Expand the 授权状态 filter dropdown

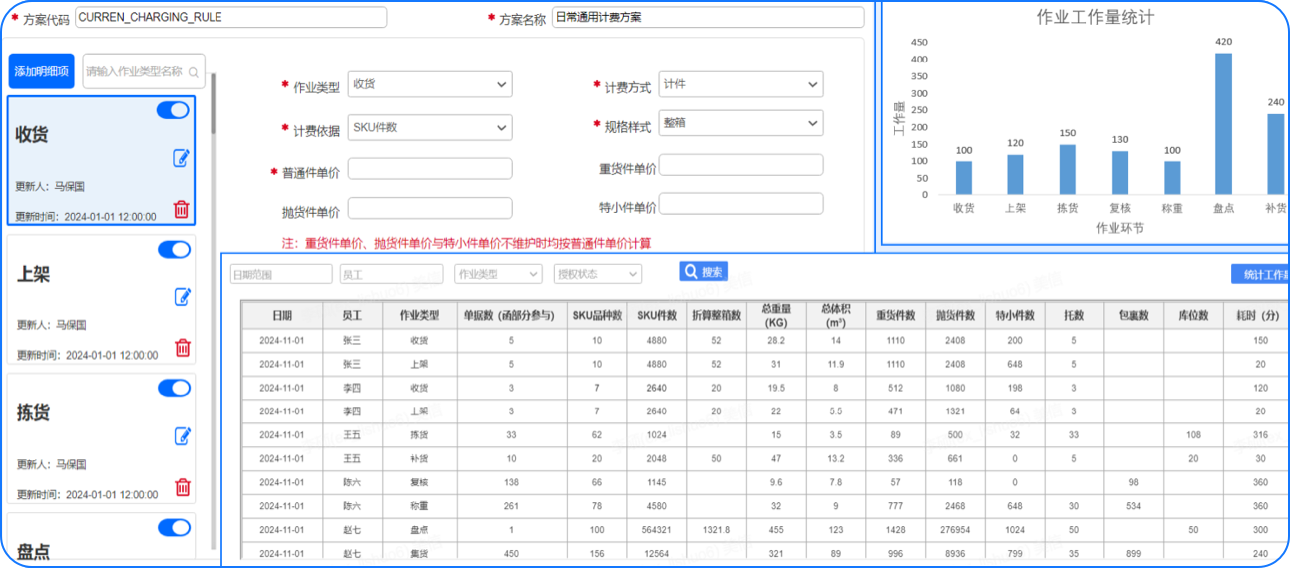(597, 274)
